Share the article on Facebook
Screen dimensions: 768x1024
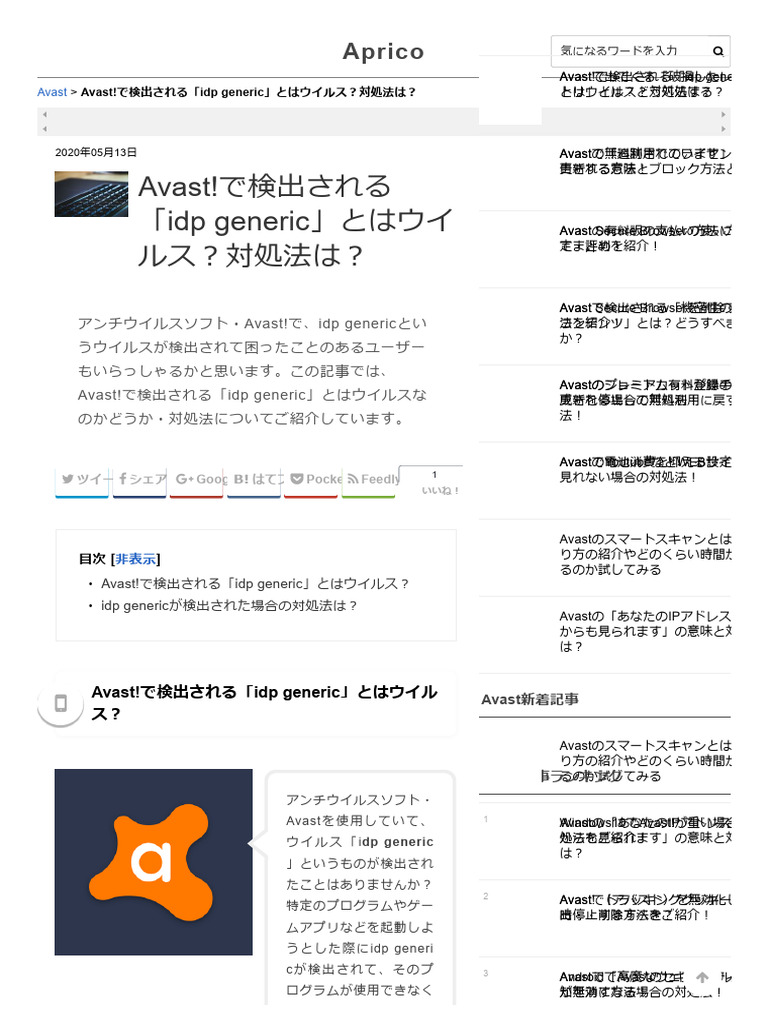[x=140, y=480]
